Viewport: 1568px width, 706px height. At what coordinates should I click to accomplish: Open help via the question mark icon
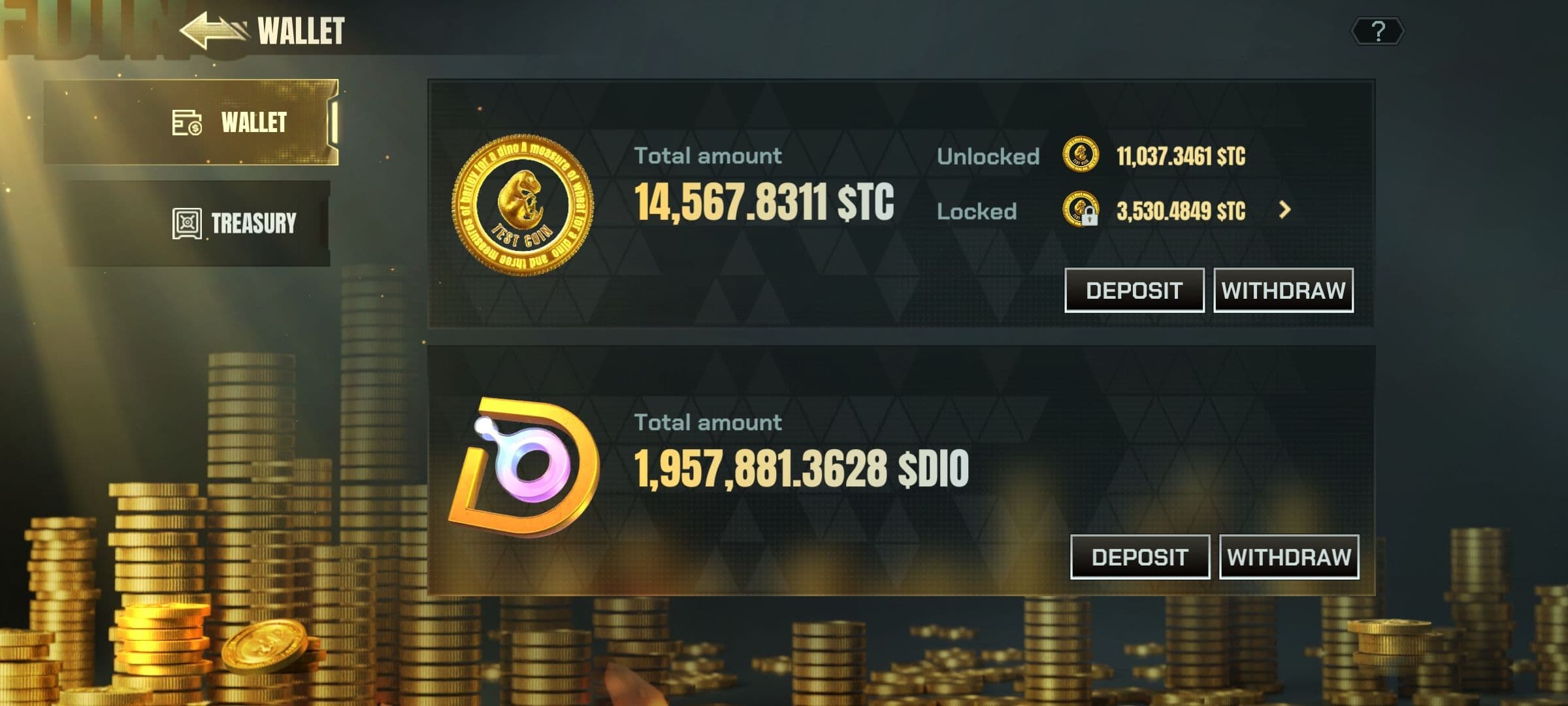(1377, 31)
